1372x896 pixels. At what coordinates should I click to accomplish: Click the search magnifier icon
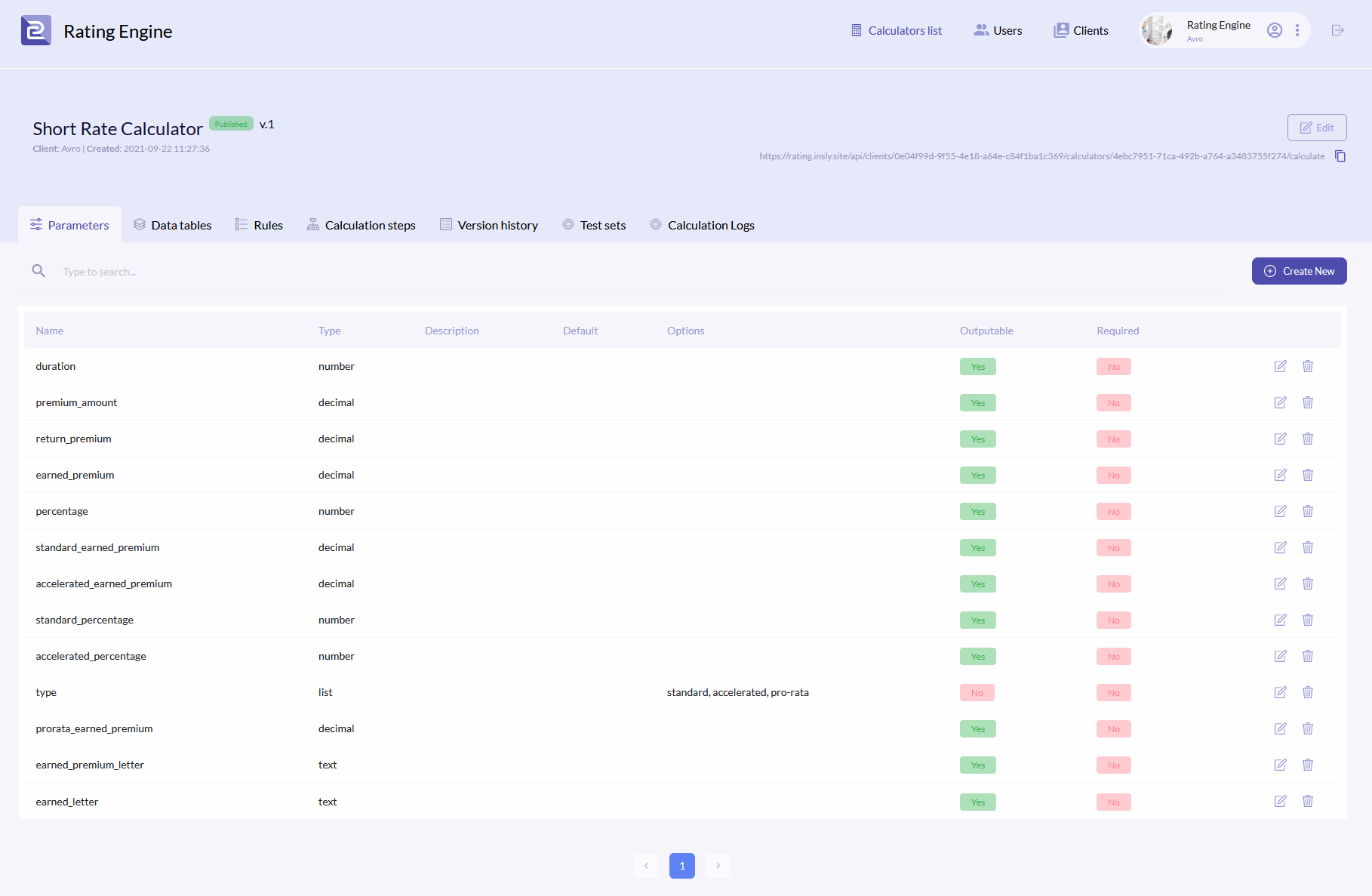pos(38,271)
